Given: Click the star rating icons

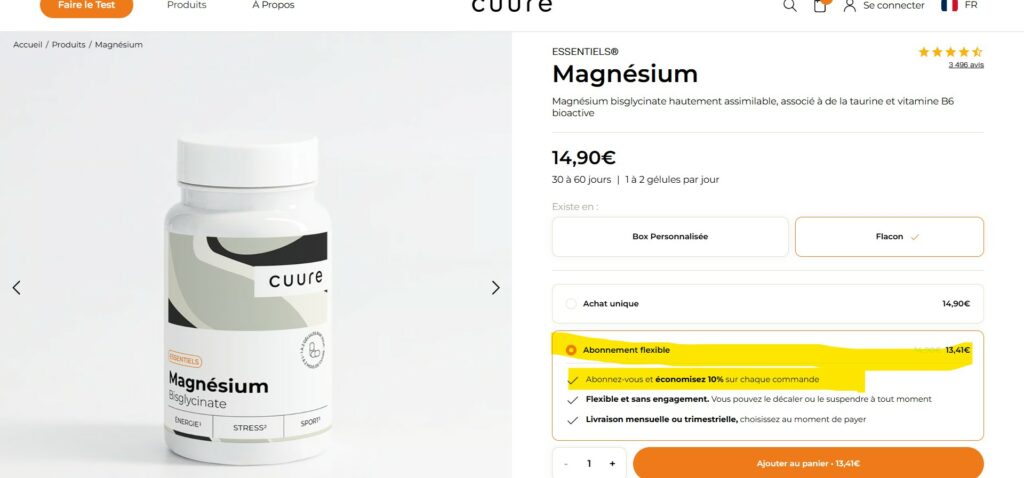Looking at the screenshot, I should (x=950, y=52).
